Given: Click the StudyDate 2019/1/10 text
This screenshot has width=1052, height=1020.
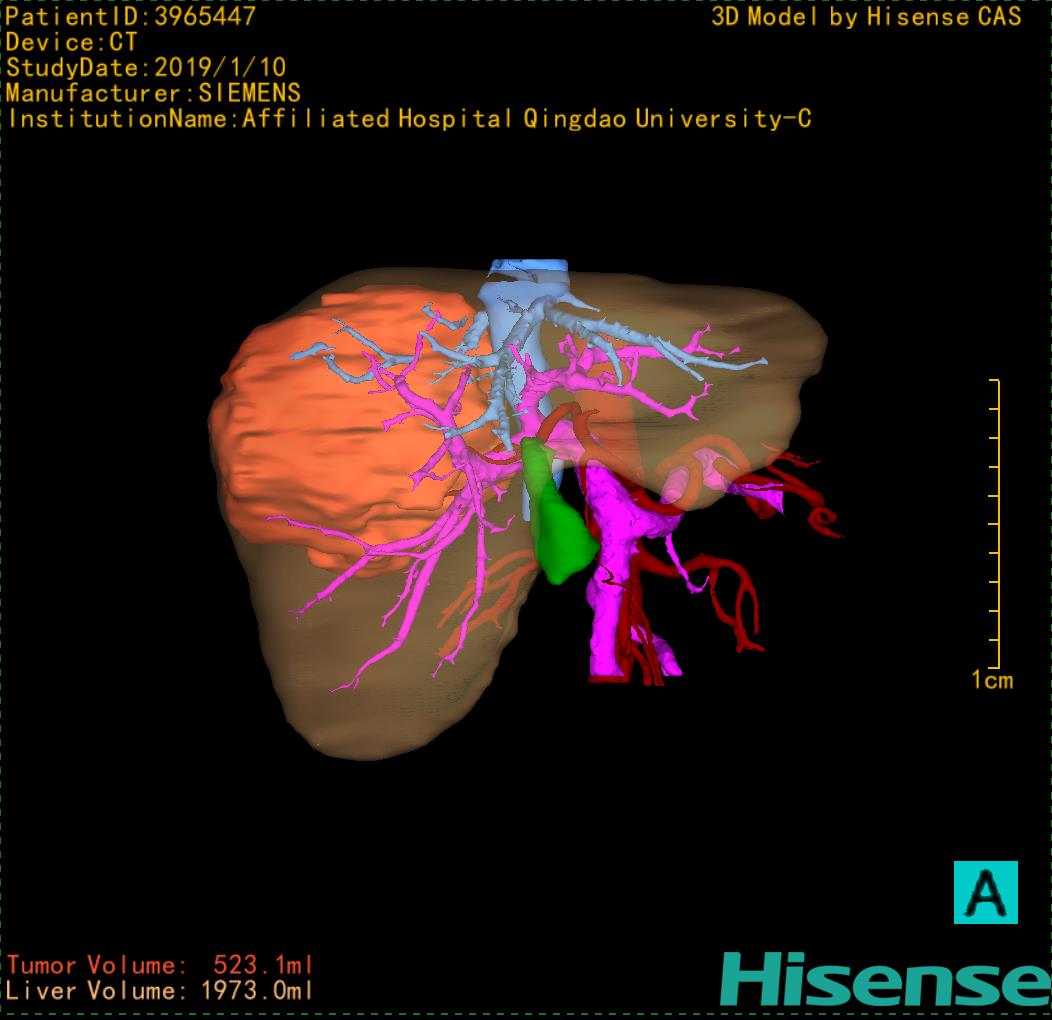Looking at the screenshot, I should [x=146, y=68].
